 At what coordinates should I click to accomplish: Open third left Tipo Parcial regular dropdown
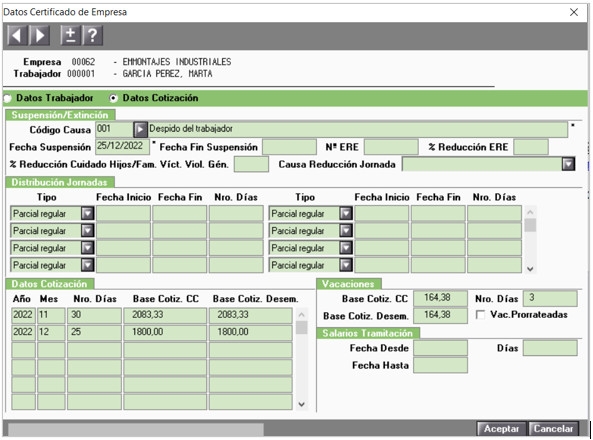coord(87,248)
